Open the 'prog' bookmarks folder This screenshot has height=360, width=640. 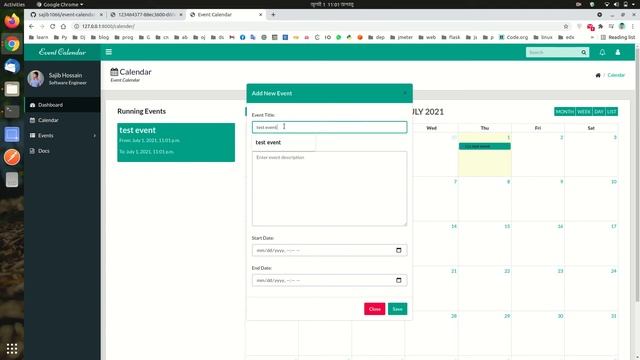pyautogui.click(x=124, y=37)
